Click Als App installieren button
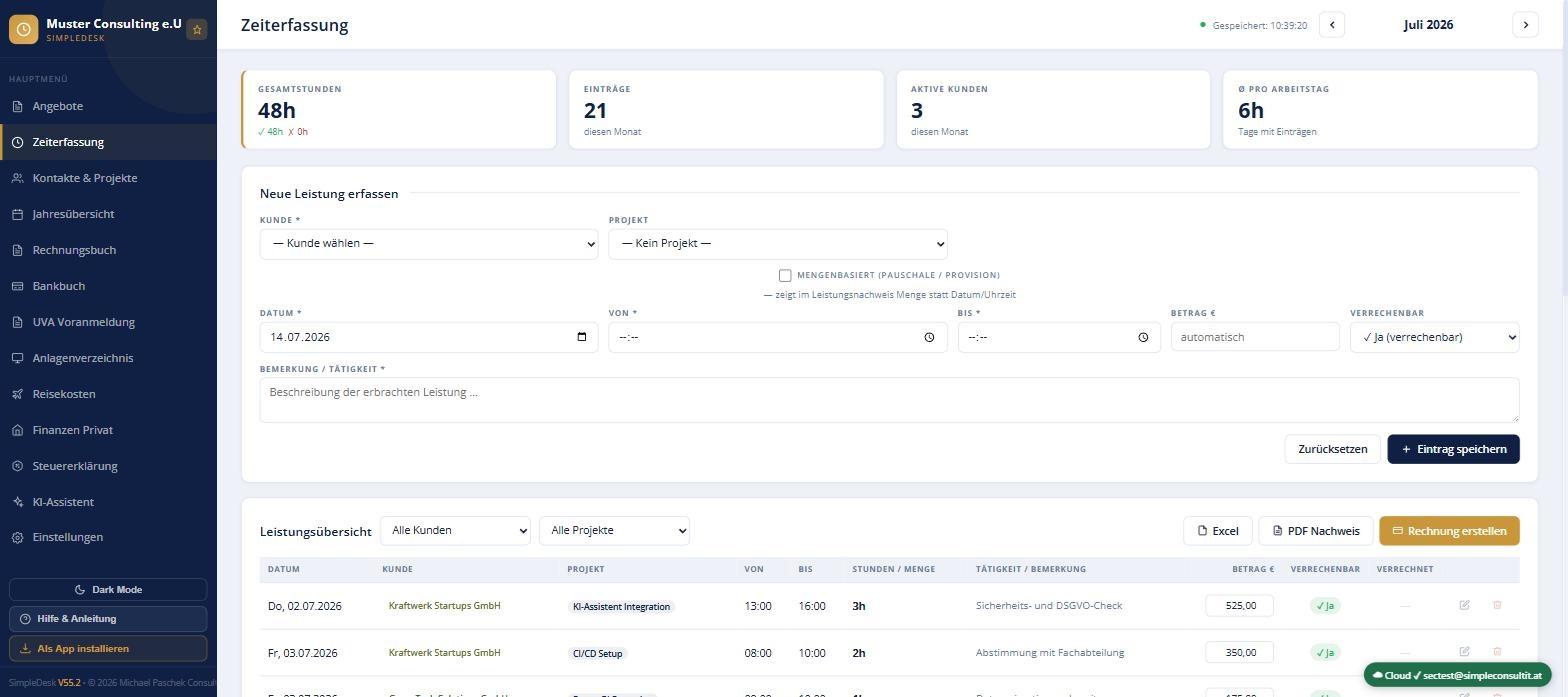 pos(108,649)
